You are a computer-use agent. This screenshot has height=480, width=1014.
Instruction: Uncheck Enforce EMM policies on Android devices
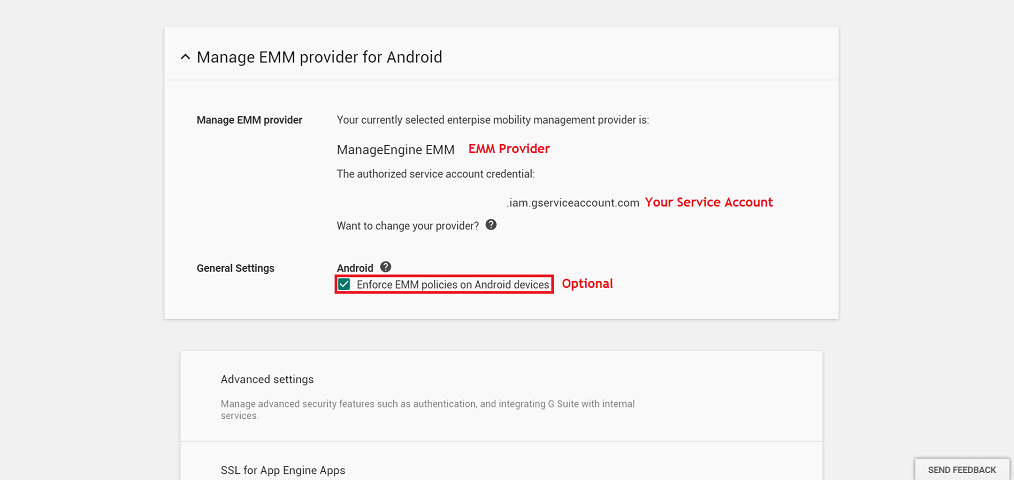click(344, 285)
